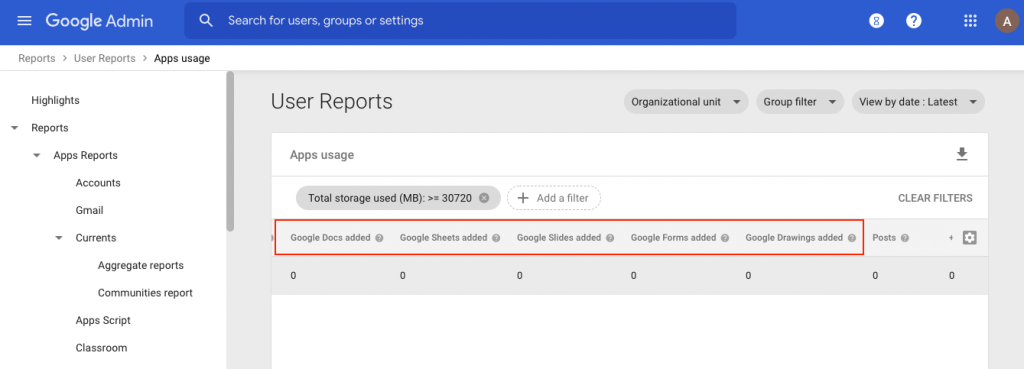Click the Add a filter button
The width and height of the screenshot is (1024, 369).
[553, 198]
